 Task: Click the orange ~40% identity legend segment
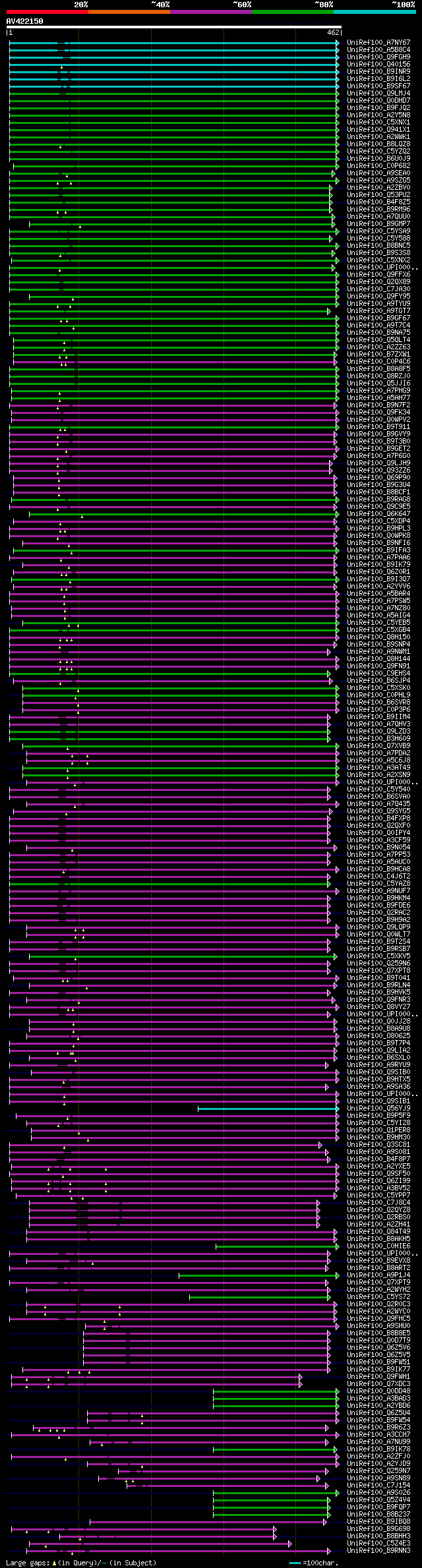pos(129,12)
